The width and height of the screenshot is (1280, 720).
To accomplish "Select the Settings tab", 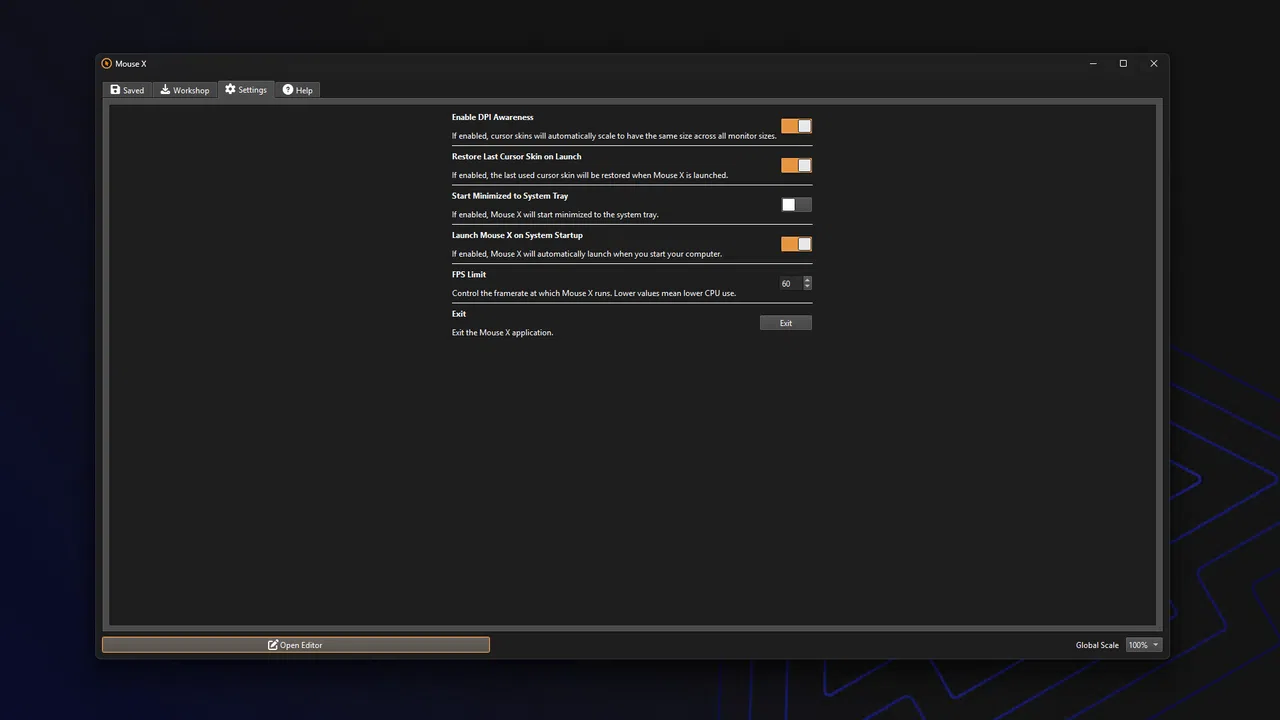I will (246, 89).
